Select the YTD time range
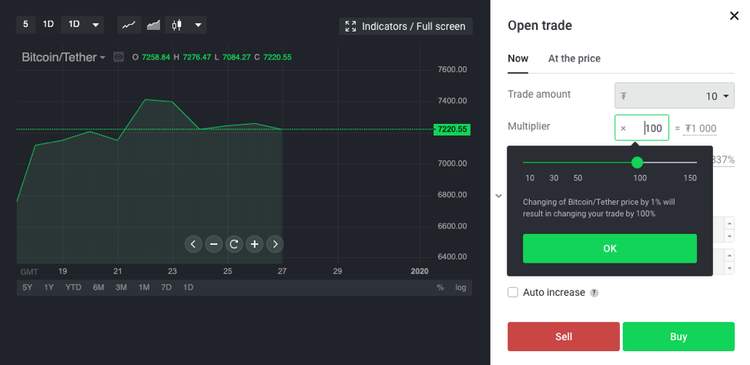The width and height of the screenshot is (750, 365). [x=73, y=288]
